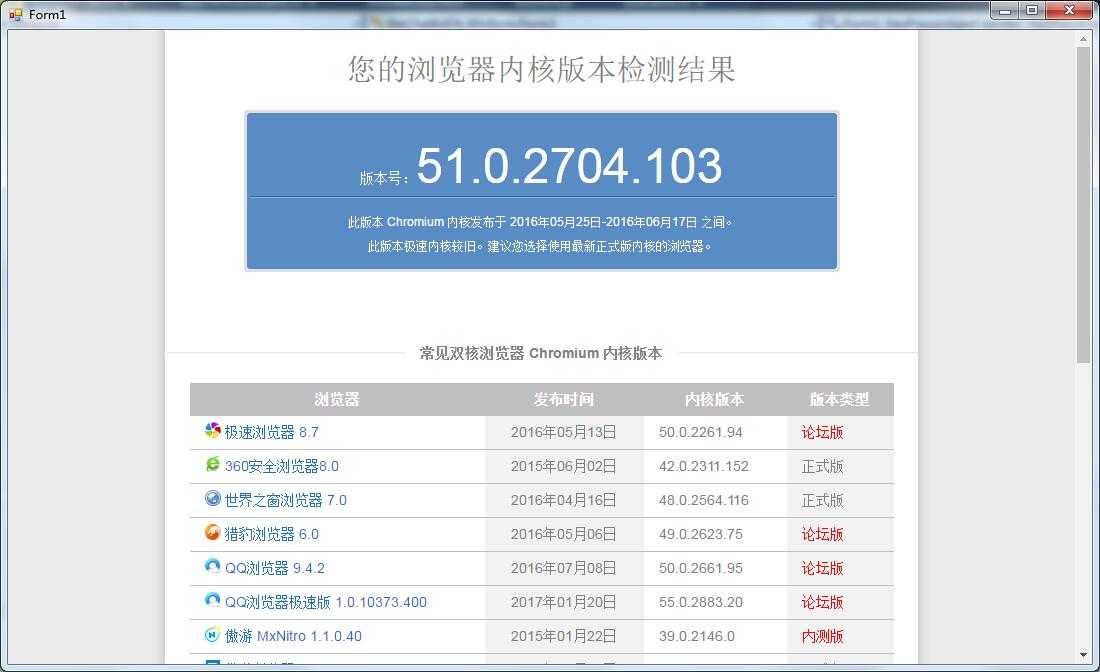The width and height of the screenshot is (1100, 672).
Task: Click the date cell 2016年05月13日
Action: (564, 432)
